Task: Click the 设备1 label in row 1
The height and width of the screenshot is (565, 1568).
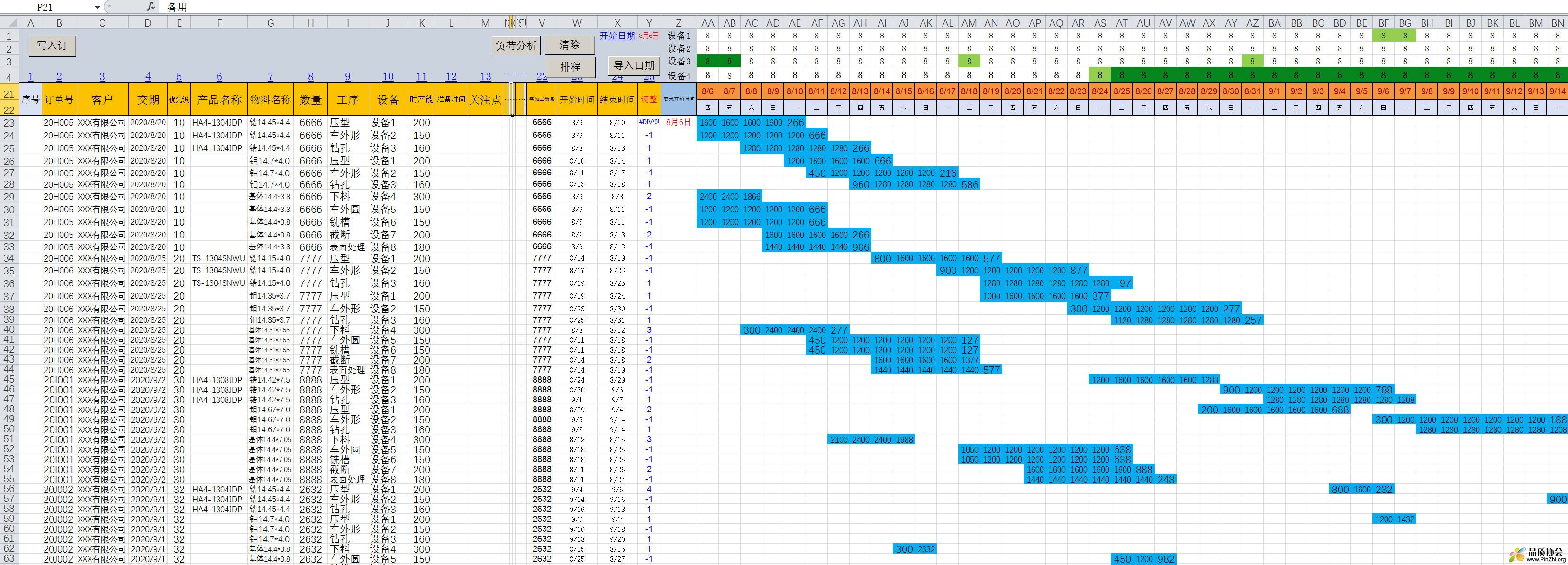Action: pyautogui.click(x=679, y=36)
